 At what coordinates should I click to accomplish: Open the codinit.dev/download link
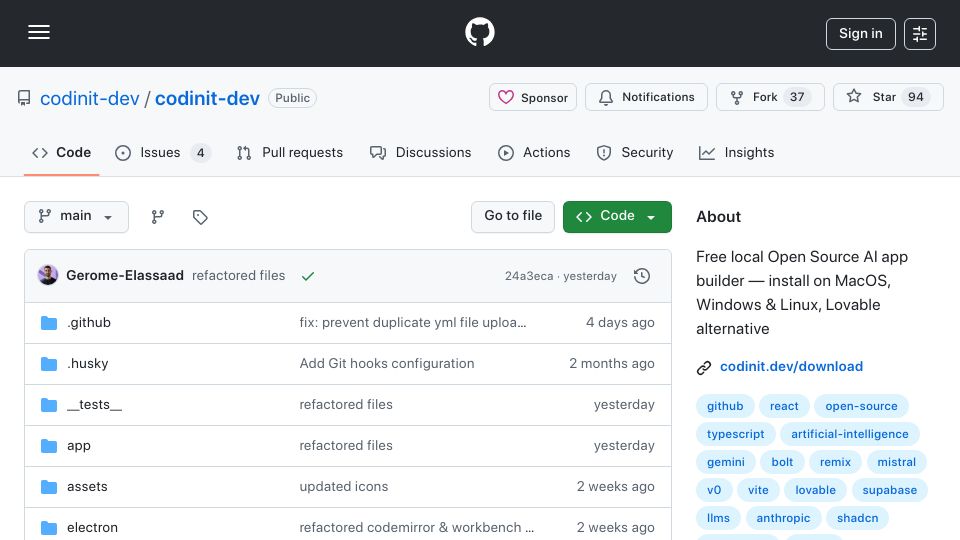point(791,367)
